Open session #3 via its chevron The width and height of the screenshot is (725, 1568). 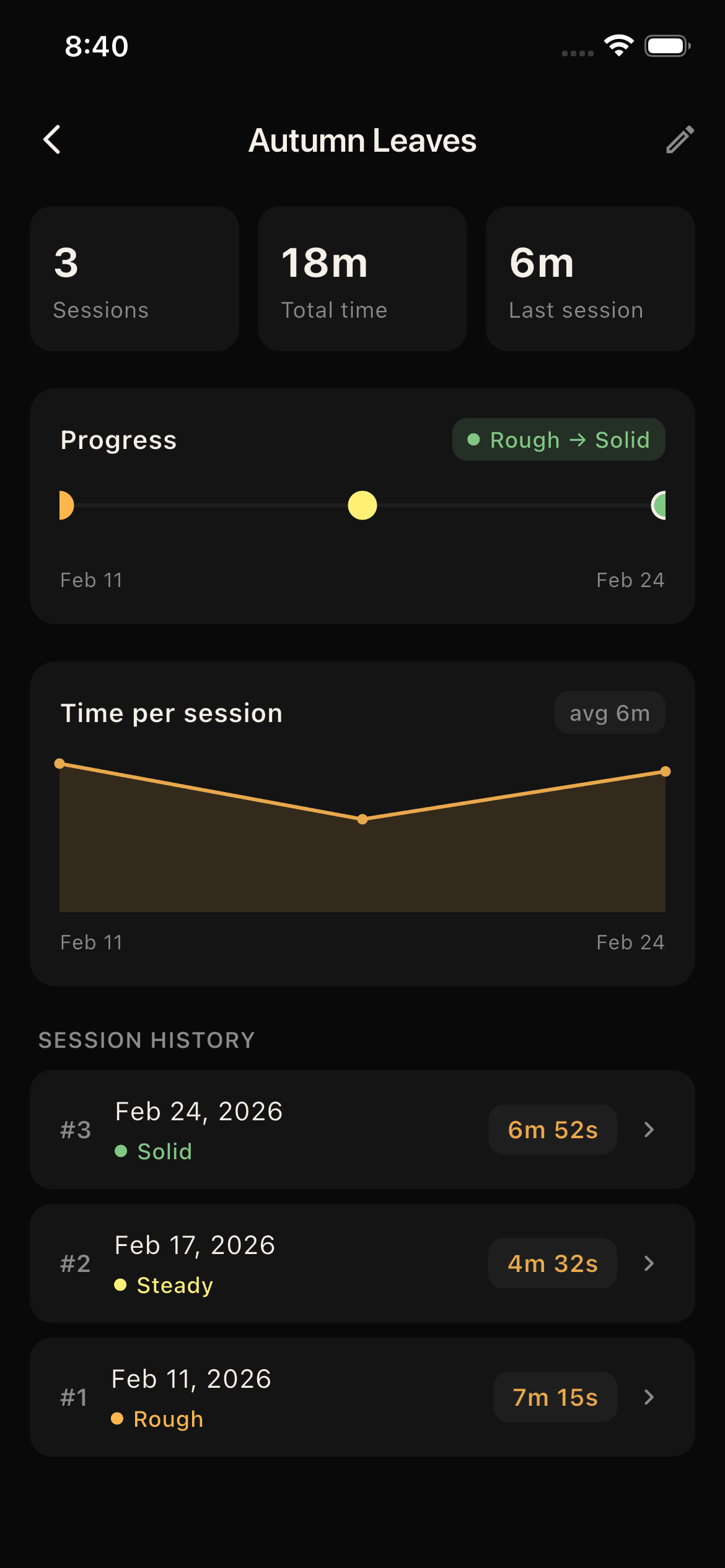click(x=649, y=1130)
